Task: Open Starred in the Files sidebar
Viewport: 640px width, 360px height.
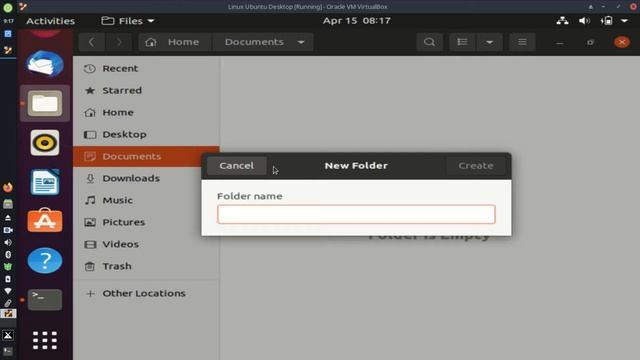Action: click(146, 91)
